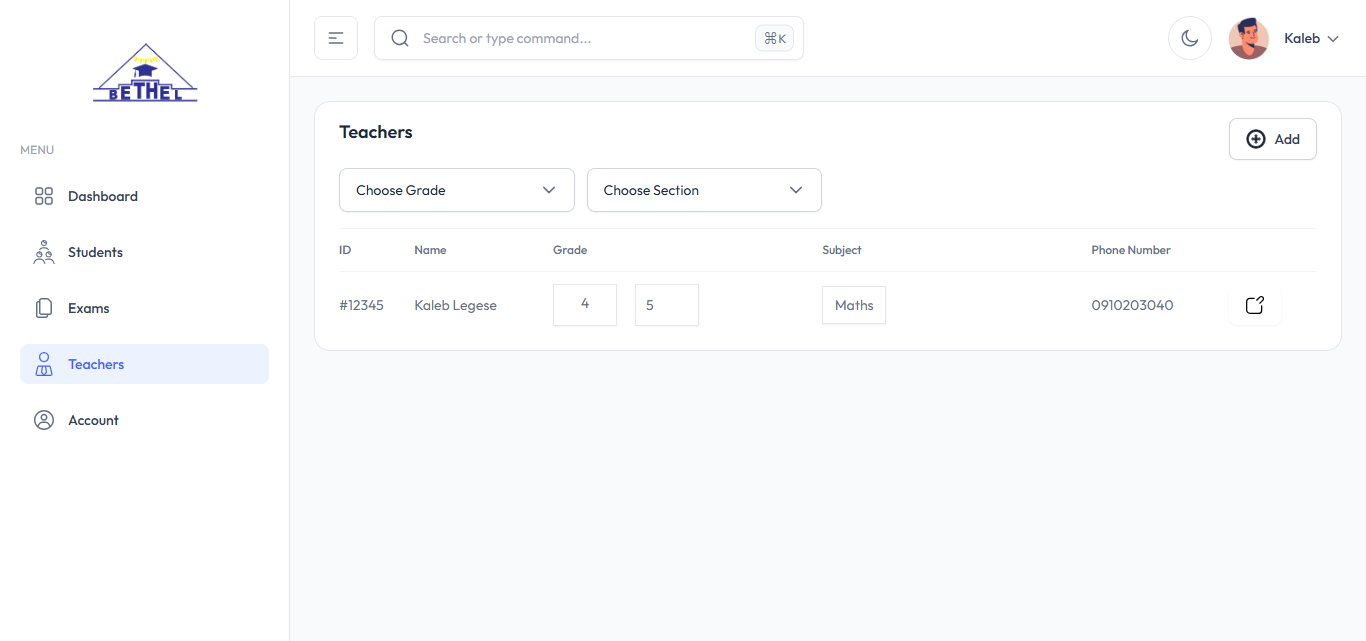Click the Bethel school logo

(x=145, y=74)
